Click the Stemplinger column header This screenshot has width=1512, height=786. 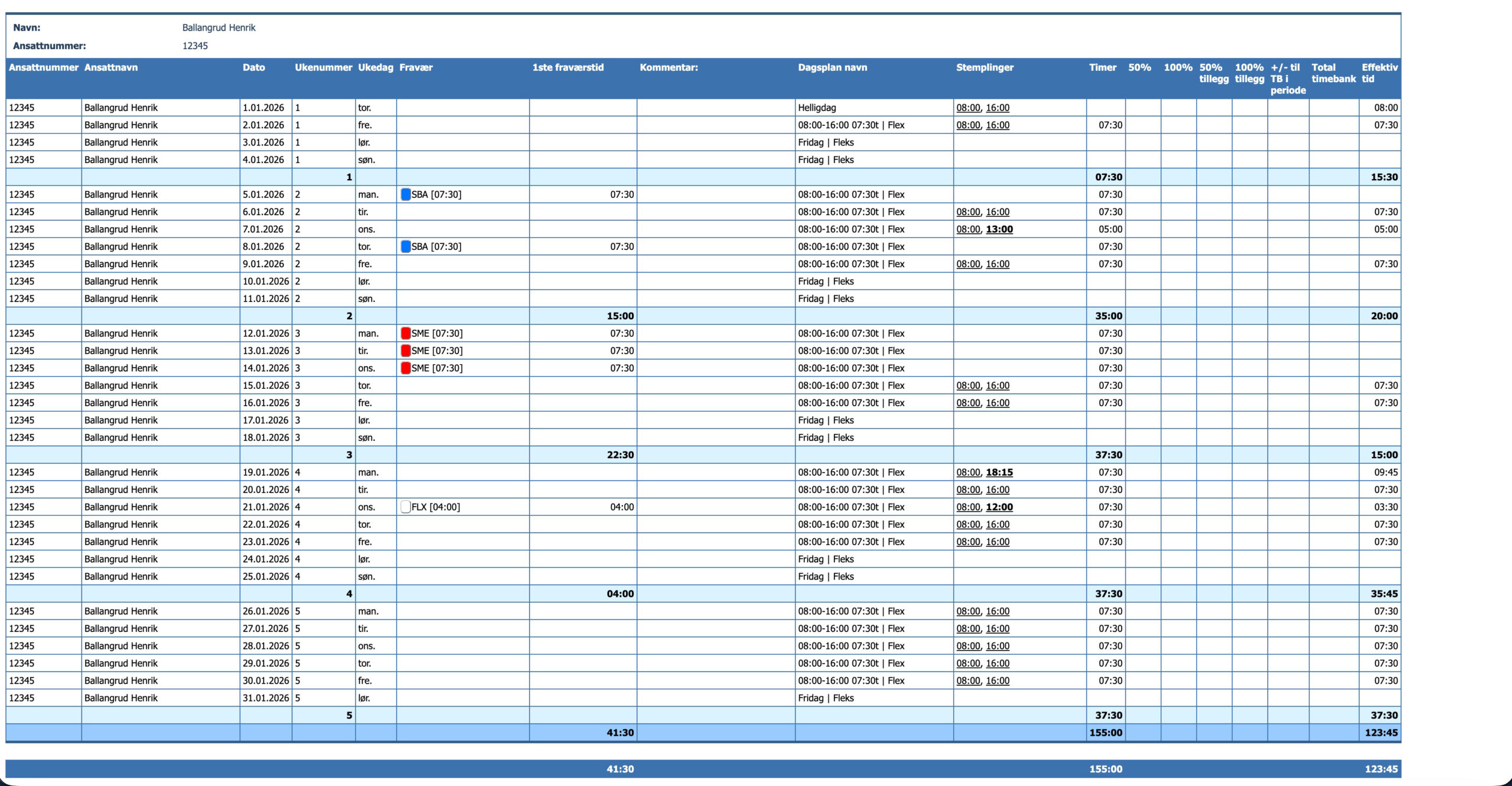pos(985,67)
